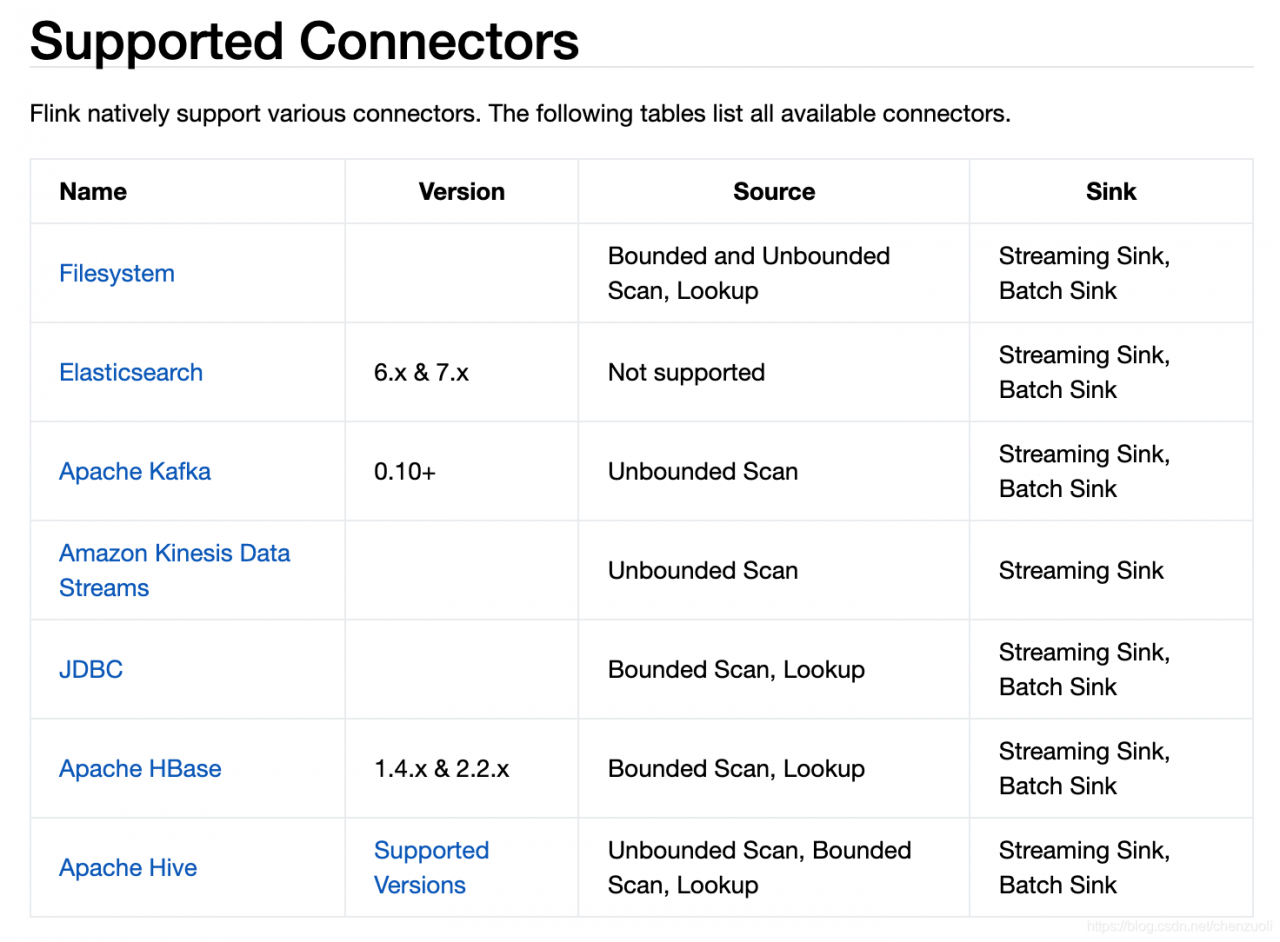This screenshot has width=1280, height=942.
Task: Click the Source column header
Action: click(773, 191)
